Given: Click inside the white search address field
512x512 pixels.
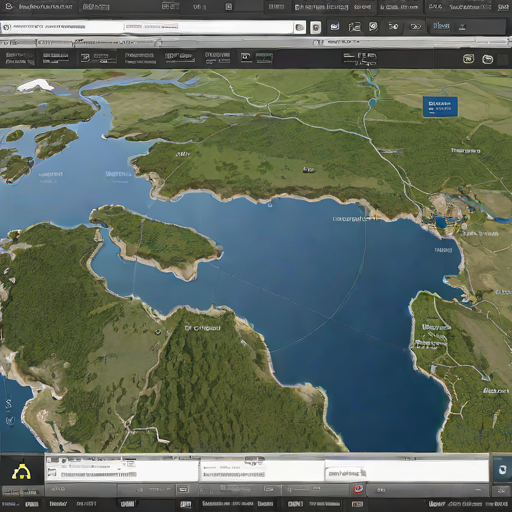Looking at the screenshot, I should tap(147, 27).
